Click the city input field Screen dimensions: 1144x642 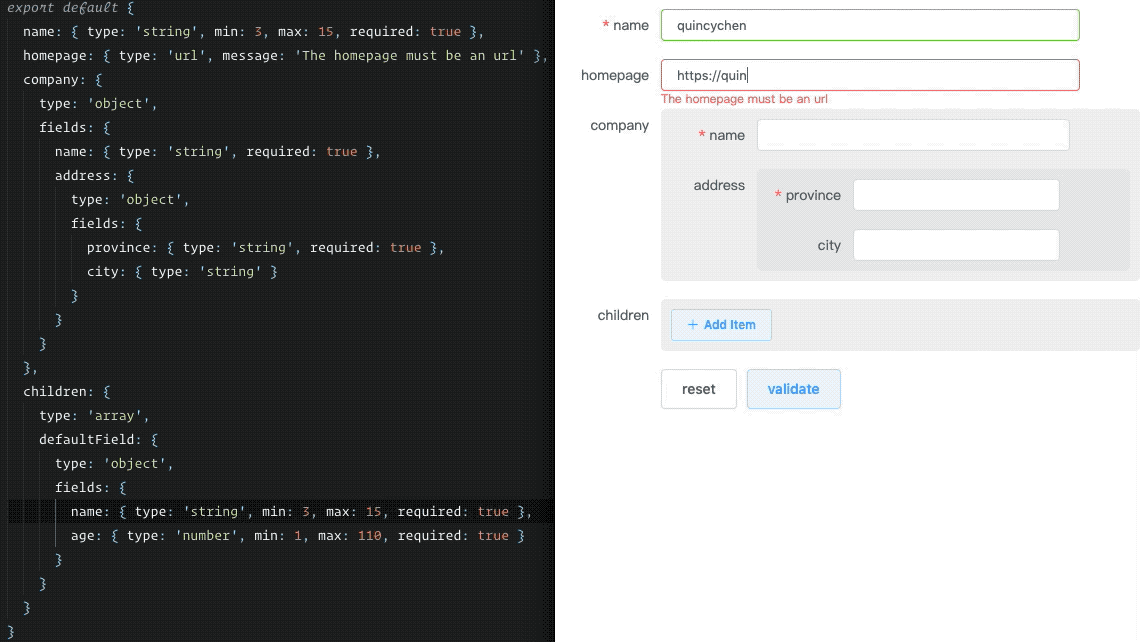pos(956,245)
